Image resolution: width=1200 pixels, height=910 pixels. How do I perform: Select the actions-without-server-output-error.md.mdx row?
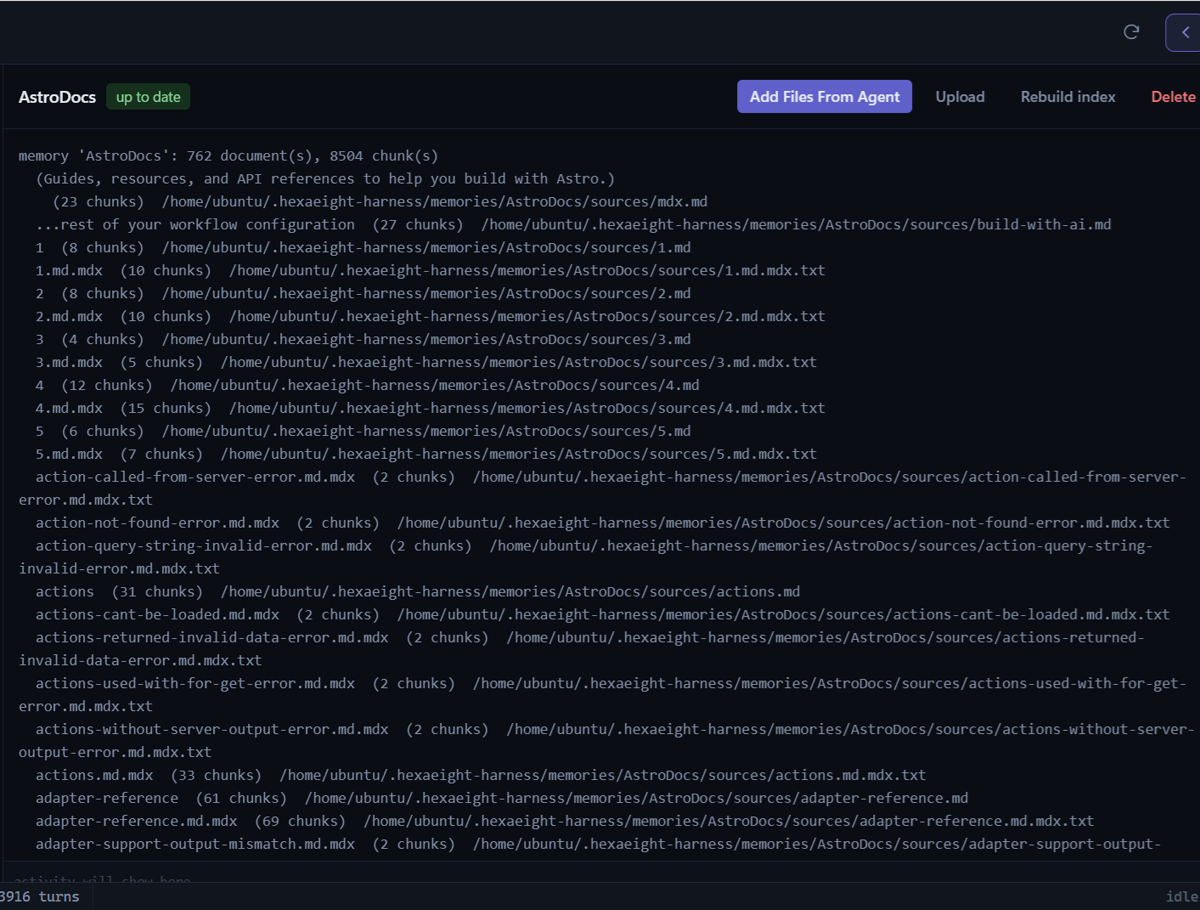606,742
